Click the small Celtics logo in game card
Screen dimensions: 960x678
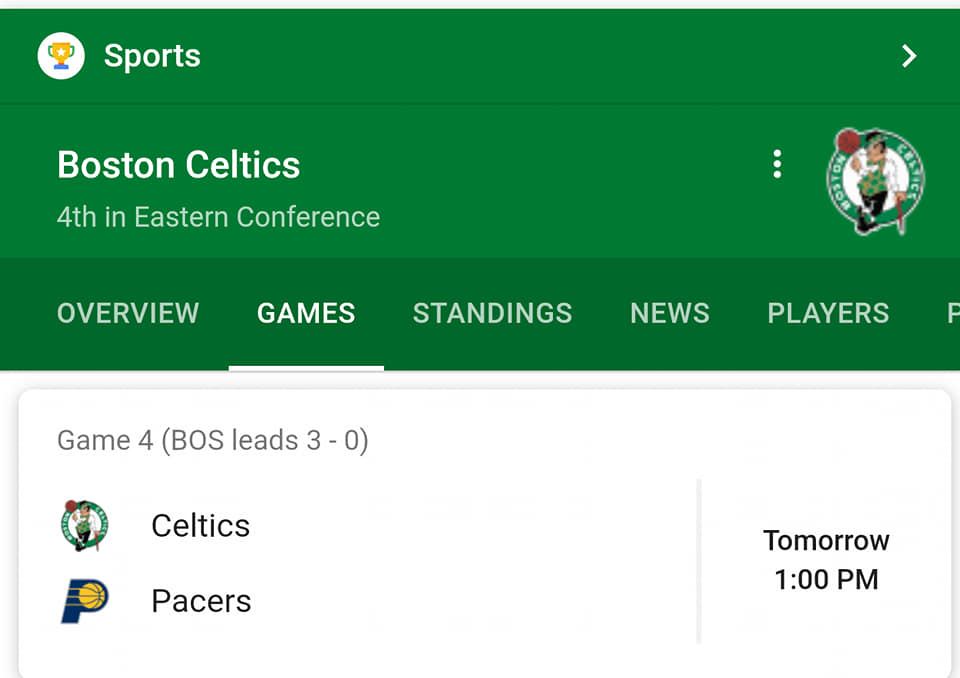(85, 526)
